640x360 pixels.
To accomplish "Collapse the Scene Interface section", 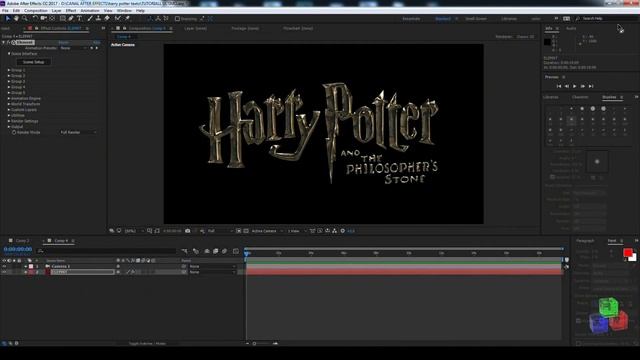I will [x=9, y=53].
